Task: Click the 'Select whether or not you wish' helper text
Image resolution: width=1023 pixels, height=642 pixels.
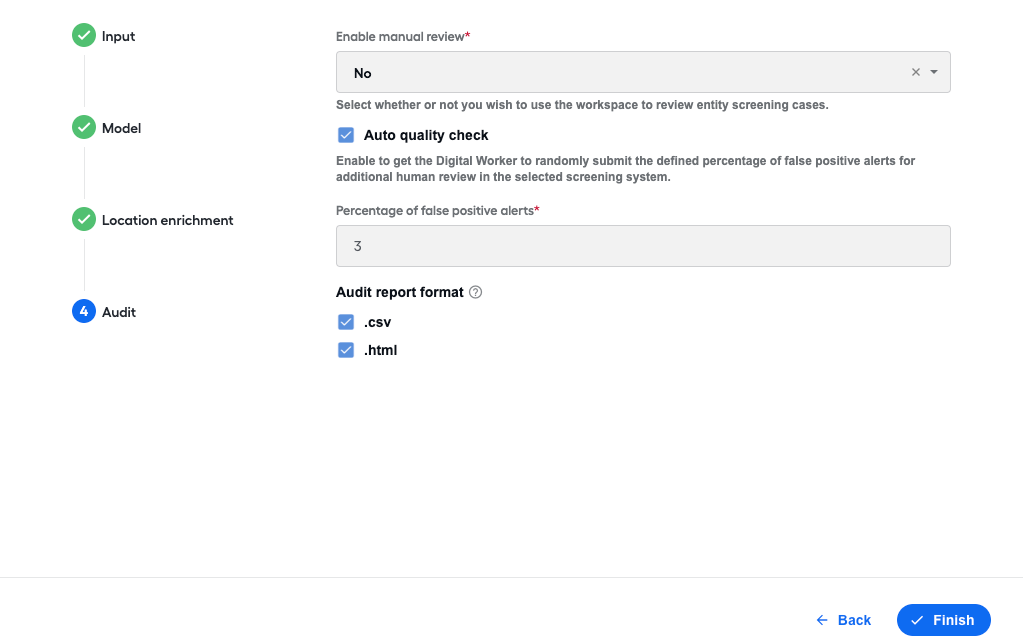Action: tap(582, 105)
